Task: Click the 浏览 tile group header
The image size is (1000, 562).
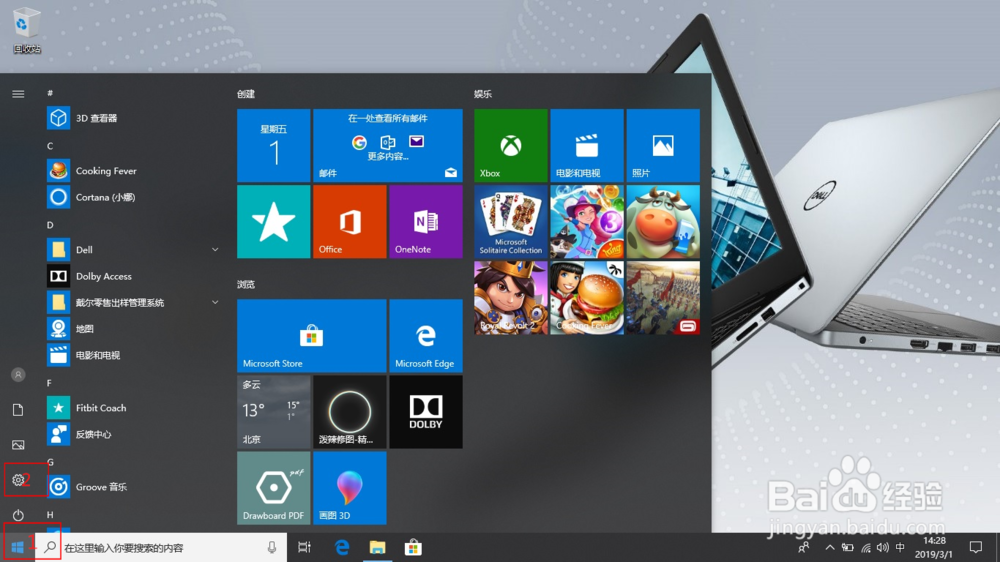Action: tap(246, 285)
